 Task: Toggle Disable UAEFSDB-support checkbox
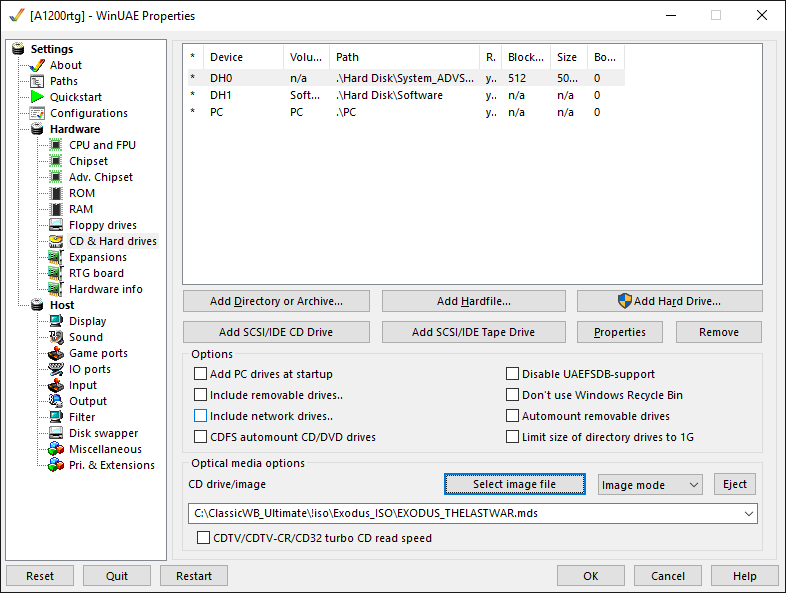point(512,374)
